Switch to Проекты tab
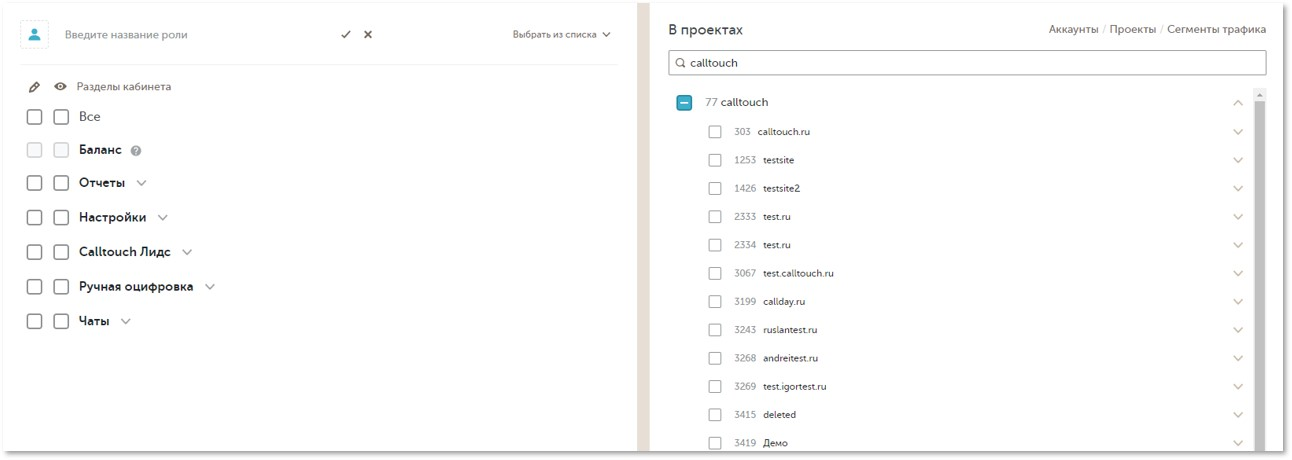 (1133, 29)
